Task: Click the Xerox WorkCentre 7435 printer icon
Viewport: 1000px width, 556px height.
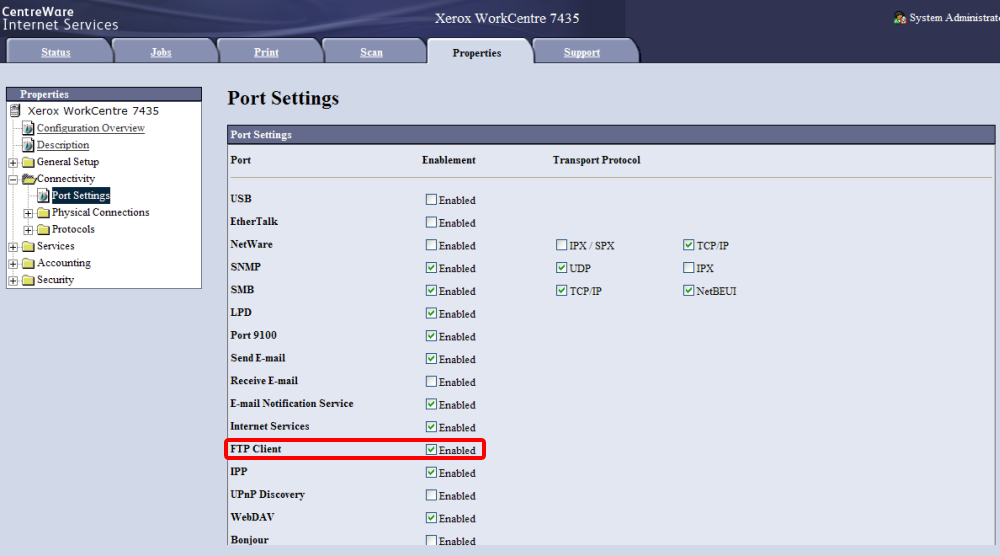Action: (15, 111)
